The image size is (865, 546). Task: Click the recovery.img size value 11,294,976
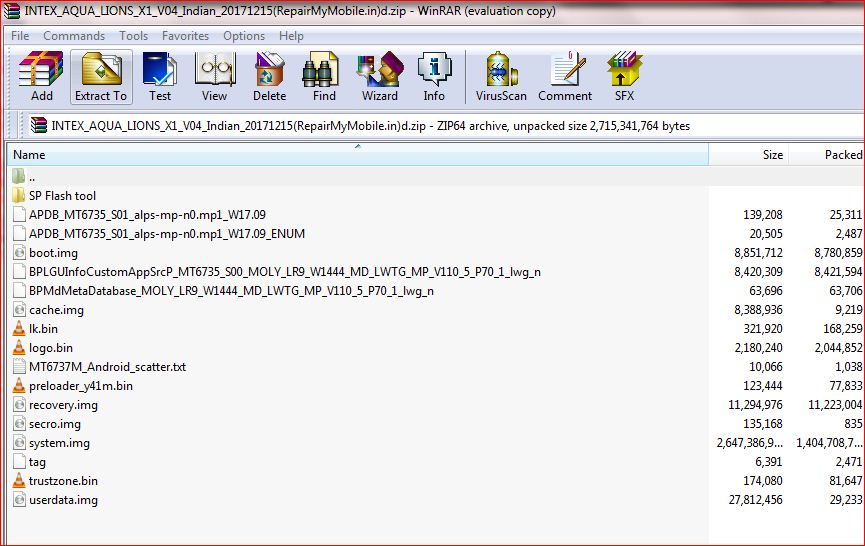point(755,405)
